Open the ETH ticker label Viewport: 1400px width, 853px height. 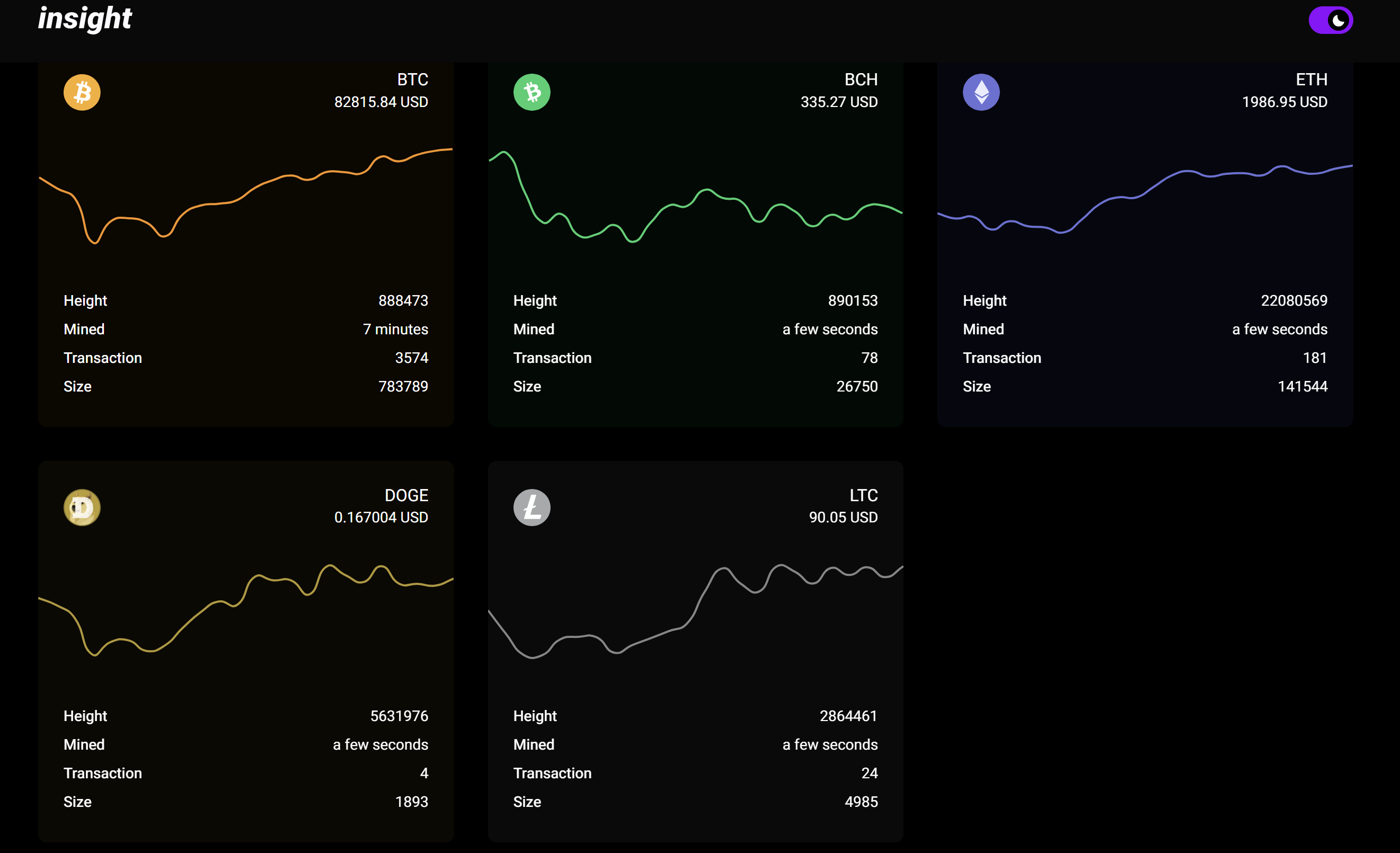click(1312, 79)
